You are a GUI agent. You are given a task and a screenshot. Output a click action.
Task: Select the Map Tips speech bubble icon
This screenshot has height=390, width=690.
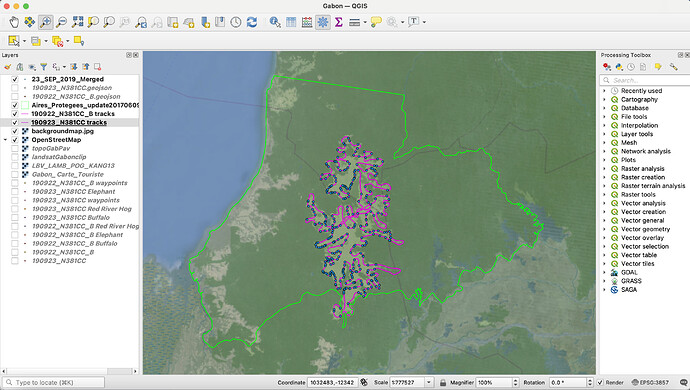376,22
